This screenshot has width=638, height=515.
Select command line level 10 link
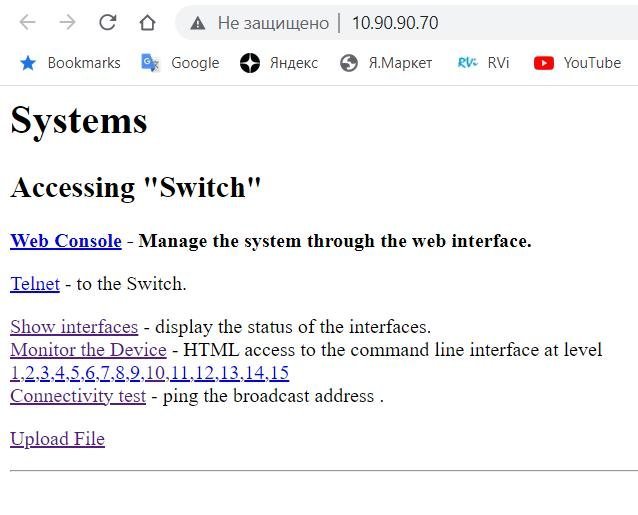point(155,373)
